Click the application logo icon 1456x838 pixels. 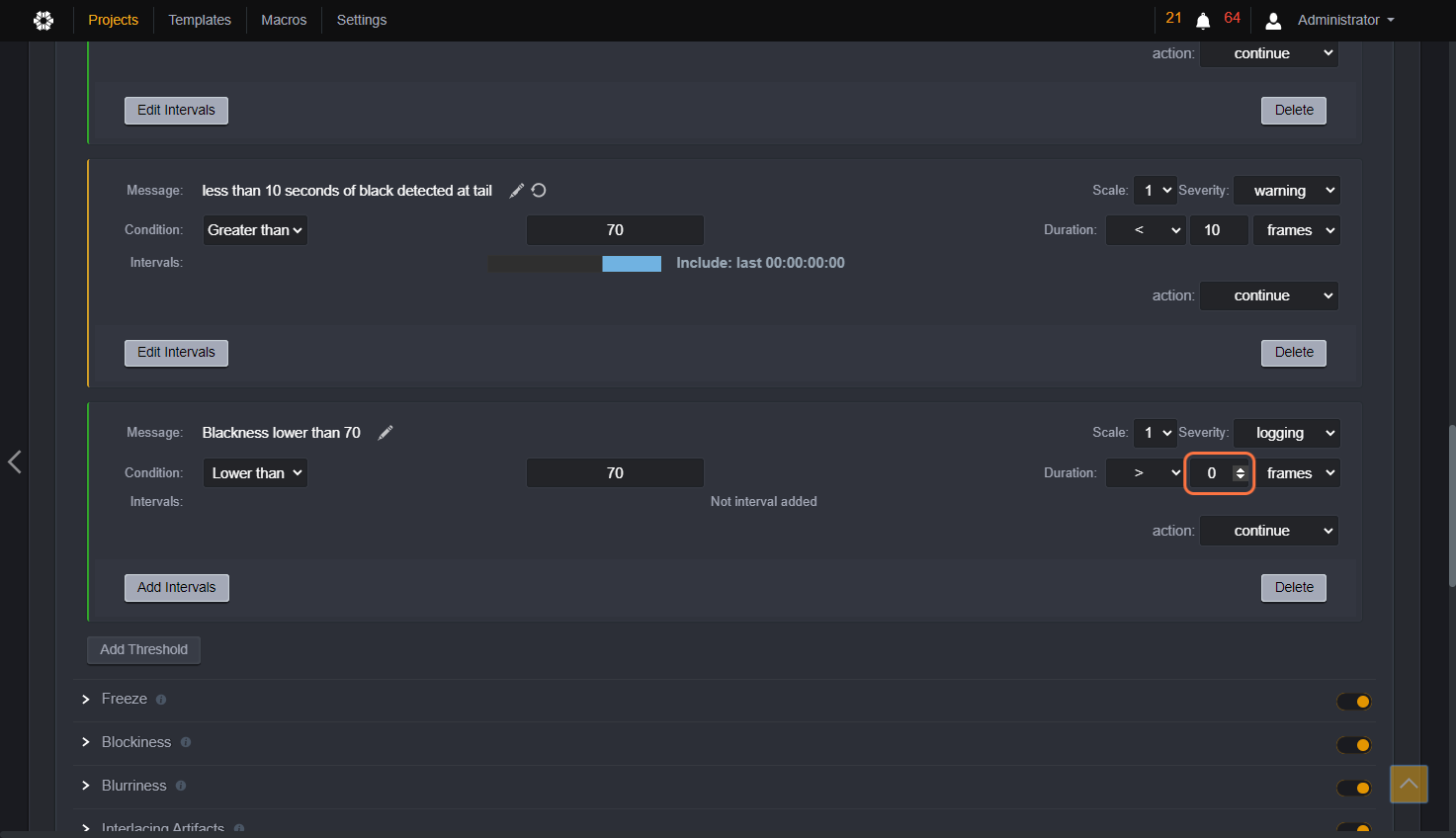(x=43, y=20)
